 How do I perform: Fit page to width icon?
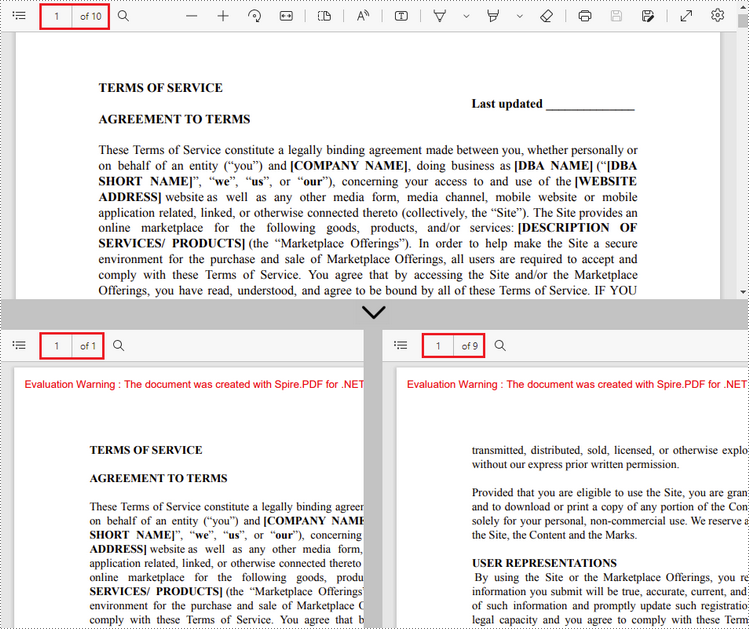pyautogui.click(x=286, y=16)
